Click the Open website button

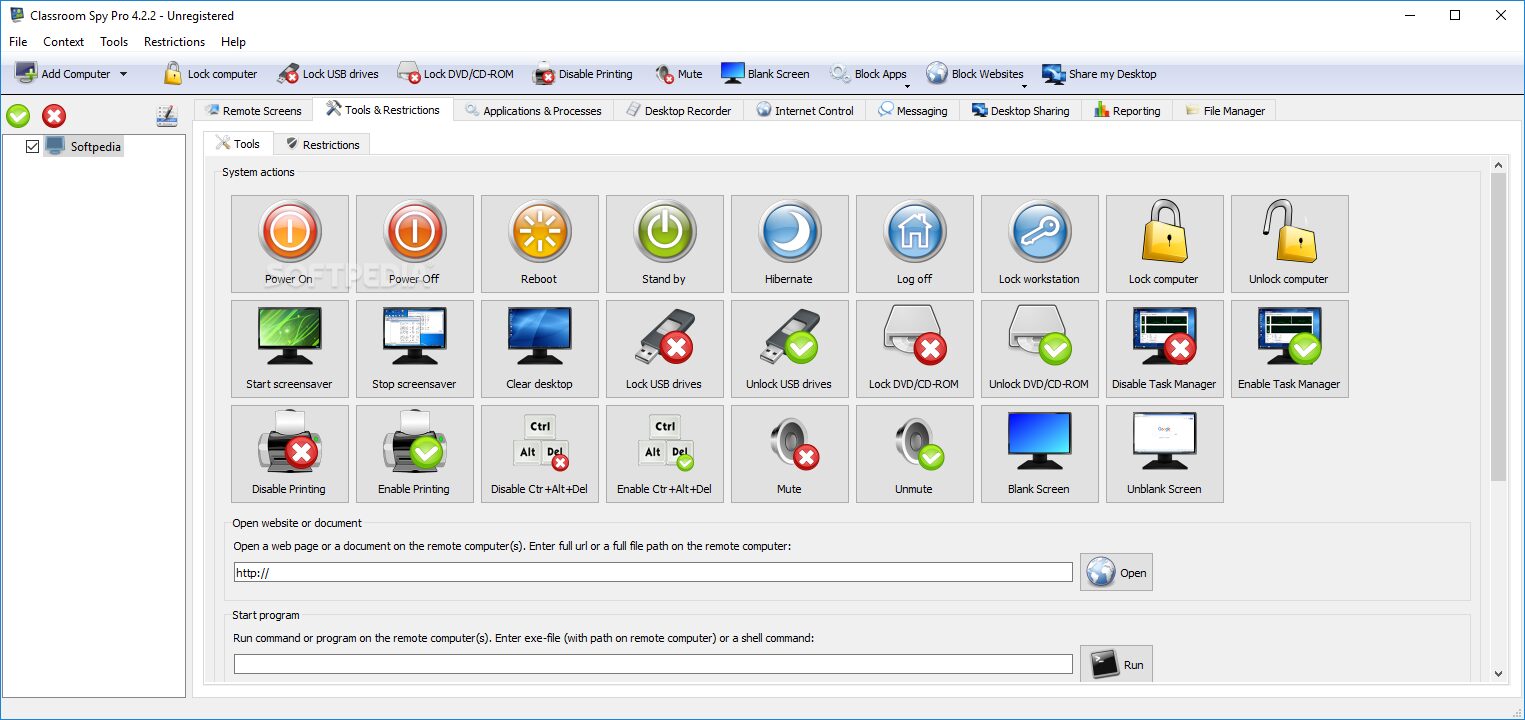coord(1116,573)
